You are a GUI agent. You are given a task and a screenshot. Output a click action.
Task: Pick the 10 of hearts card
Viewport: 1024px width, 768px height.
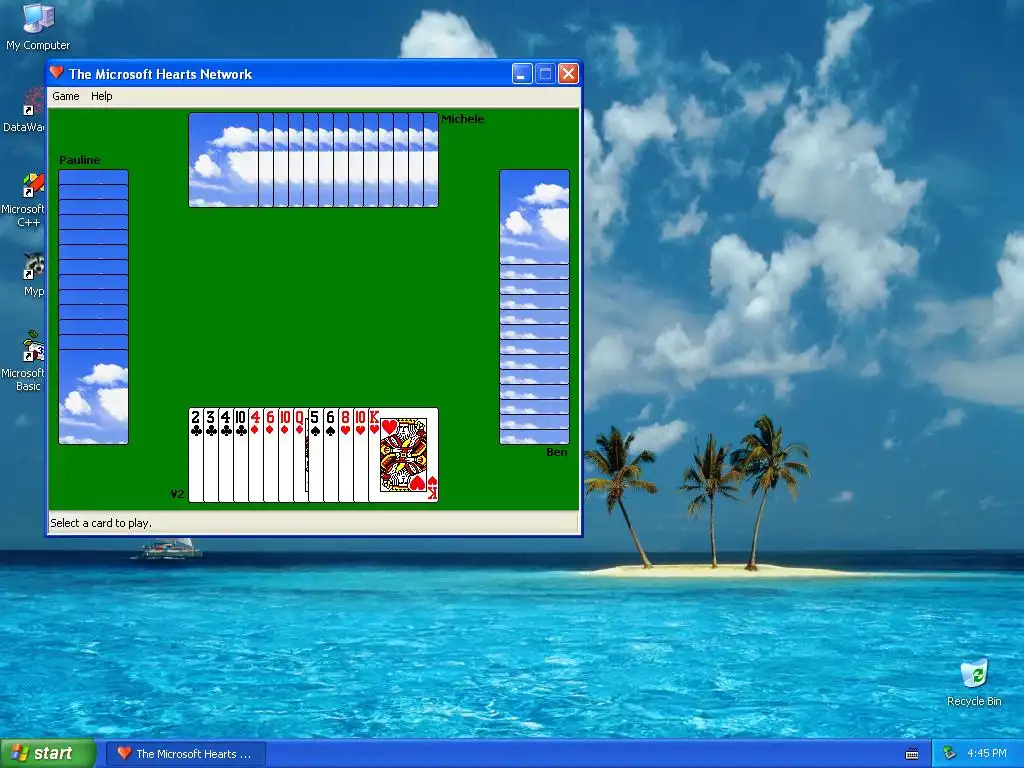[360, 455]
